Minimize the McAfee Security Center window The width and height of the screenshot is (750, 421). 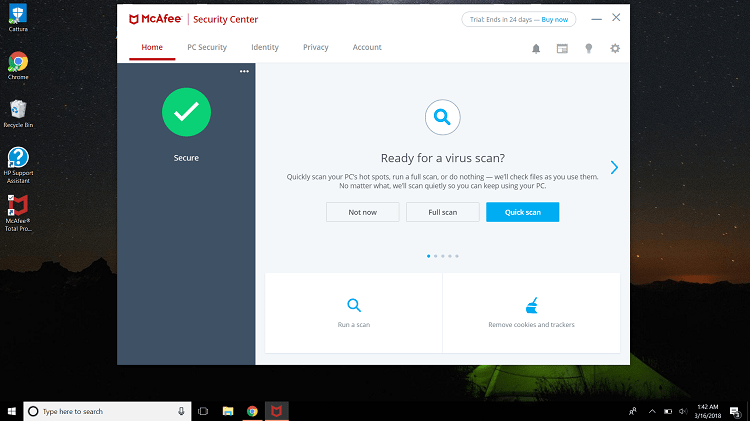pos(596,19)
